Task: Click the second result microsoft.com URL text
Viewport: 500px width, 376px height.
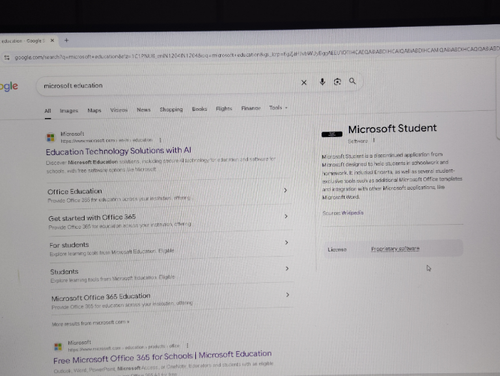Action: coord(124,347)
